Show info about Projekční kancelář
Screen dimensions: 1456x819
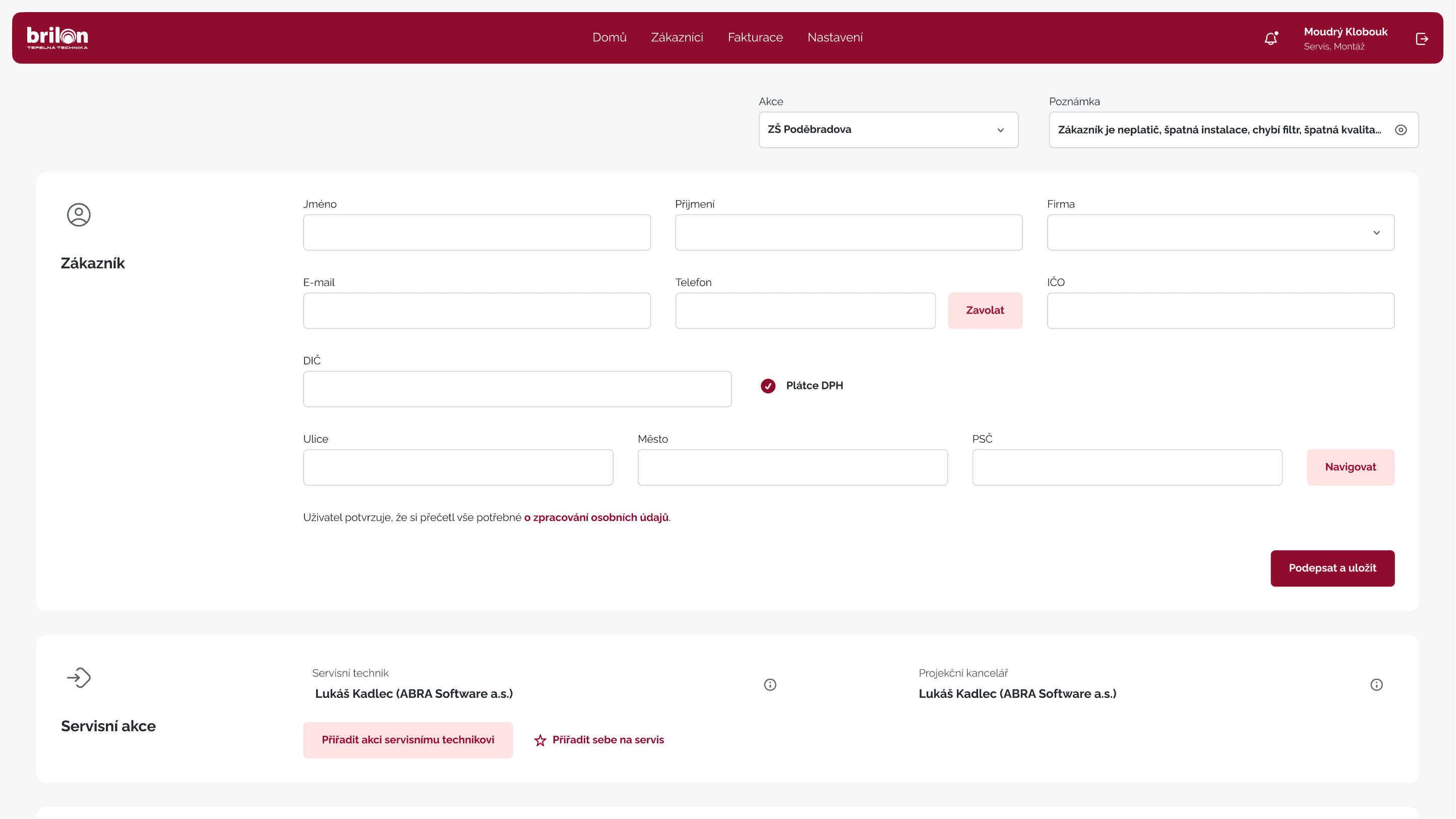(1377, 684)
